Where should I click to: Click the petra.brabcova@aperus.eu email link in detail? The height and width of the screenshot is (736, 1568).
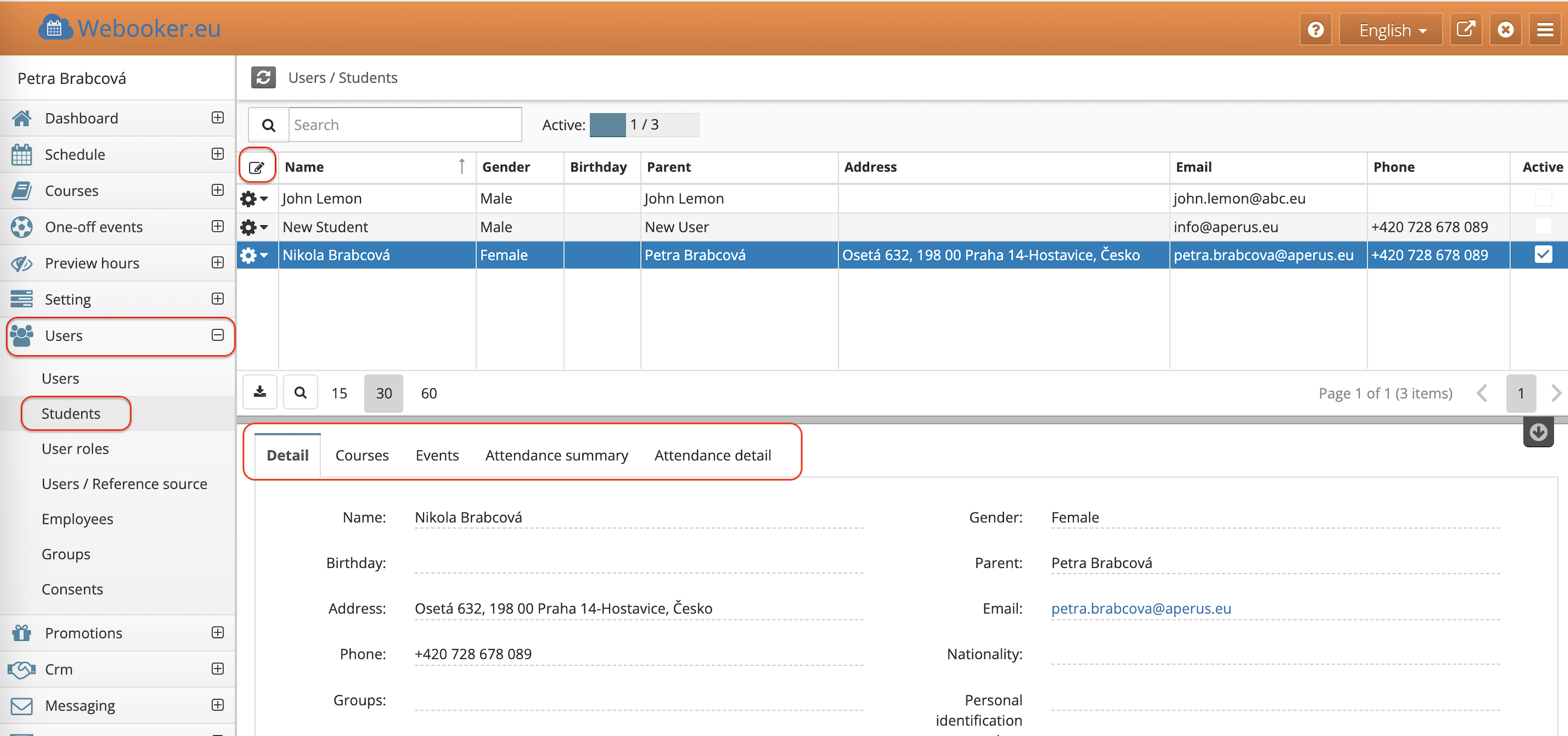point(1140,608)
